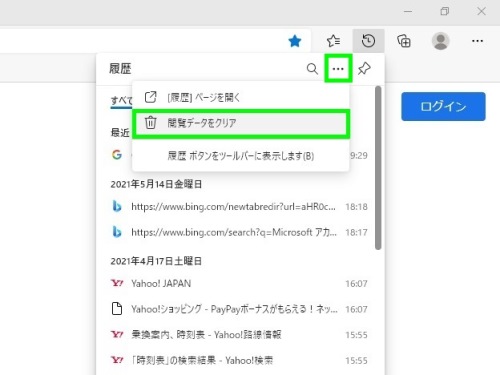Close the browser window
The image size is (500, 375).
tap(481, 11)
